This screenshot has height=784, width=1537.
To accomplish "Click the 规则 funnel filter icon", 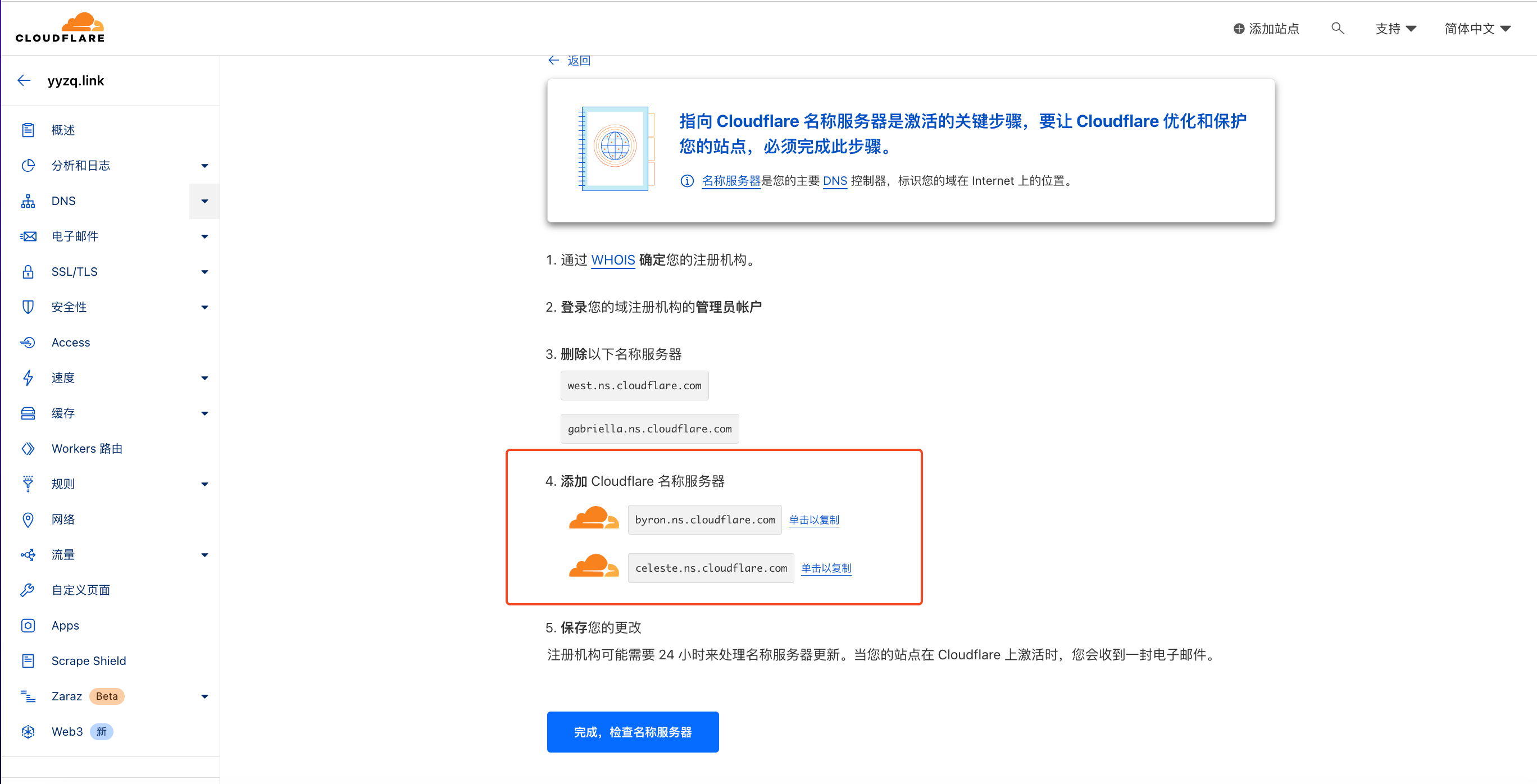I will [x=28, y=484].
